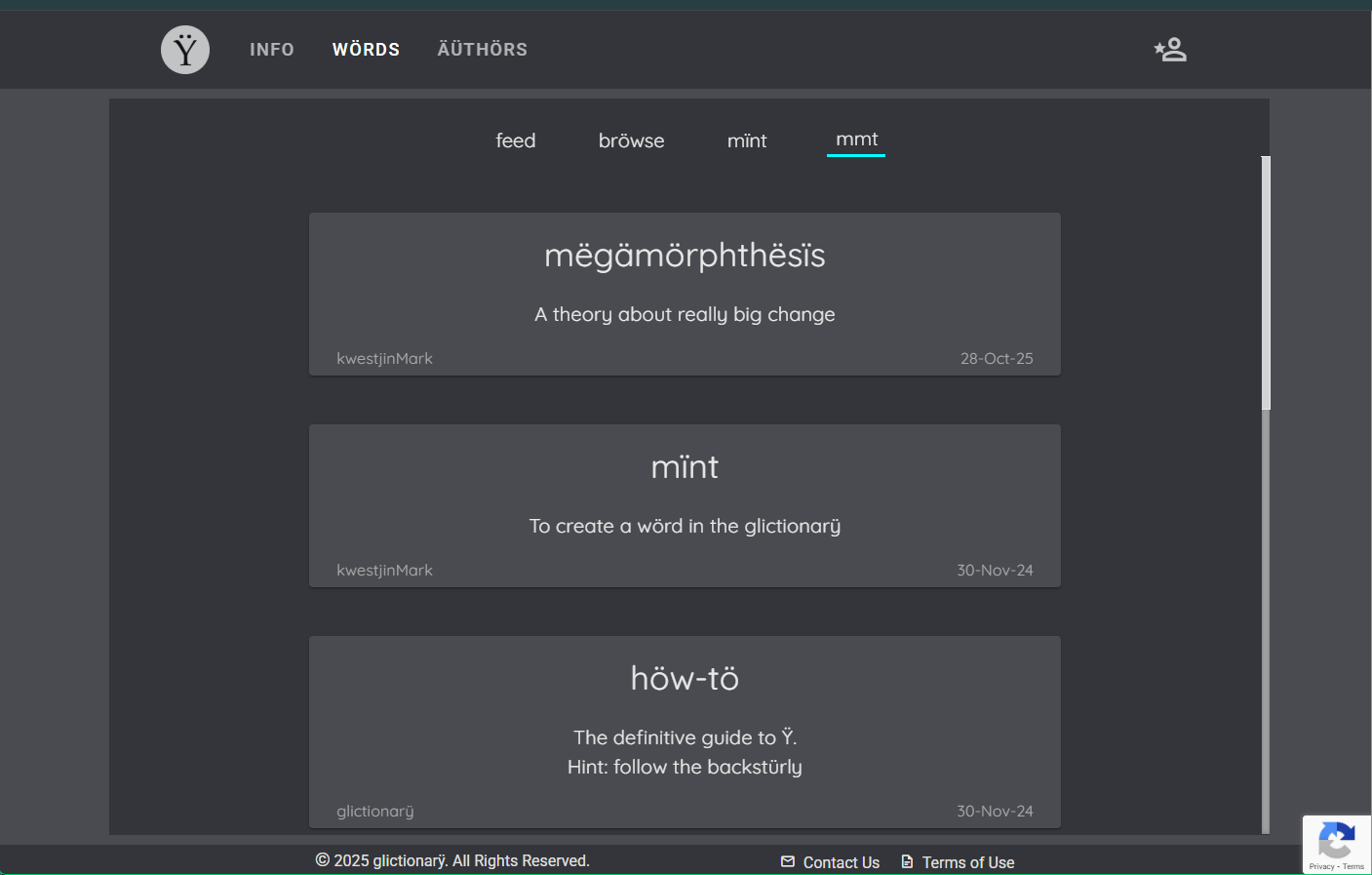1372x875 pixels.
Task: Open the Terms of Use page
Action: coord(967,862)
